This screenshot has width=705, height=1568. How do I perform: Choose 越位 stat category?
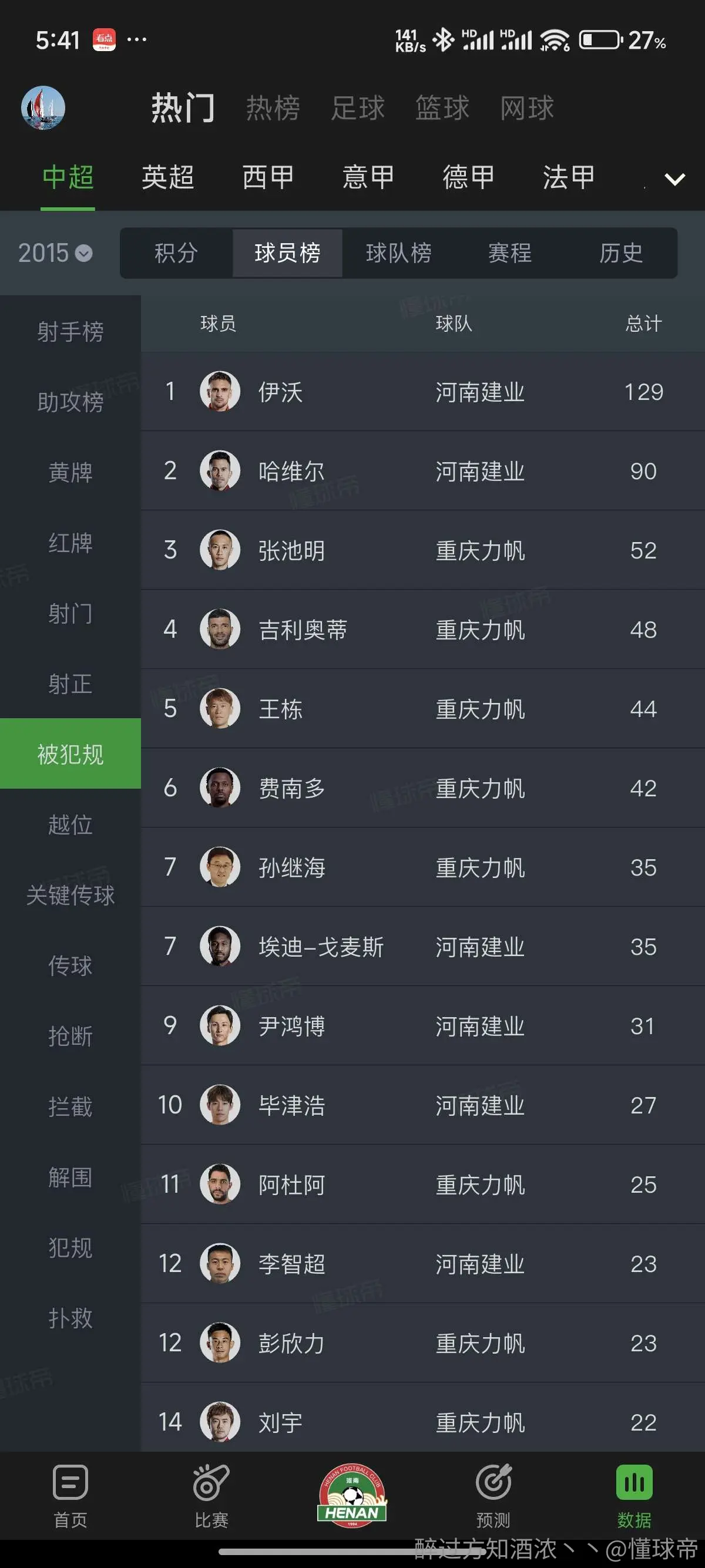tap(70, 825)
